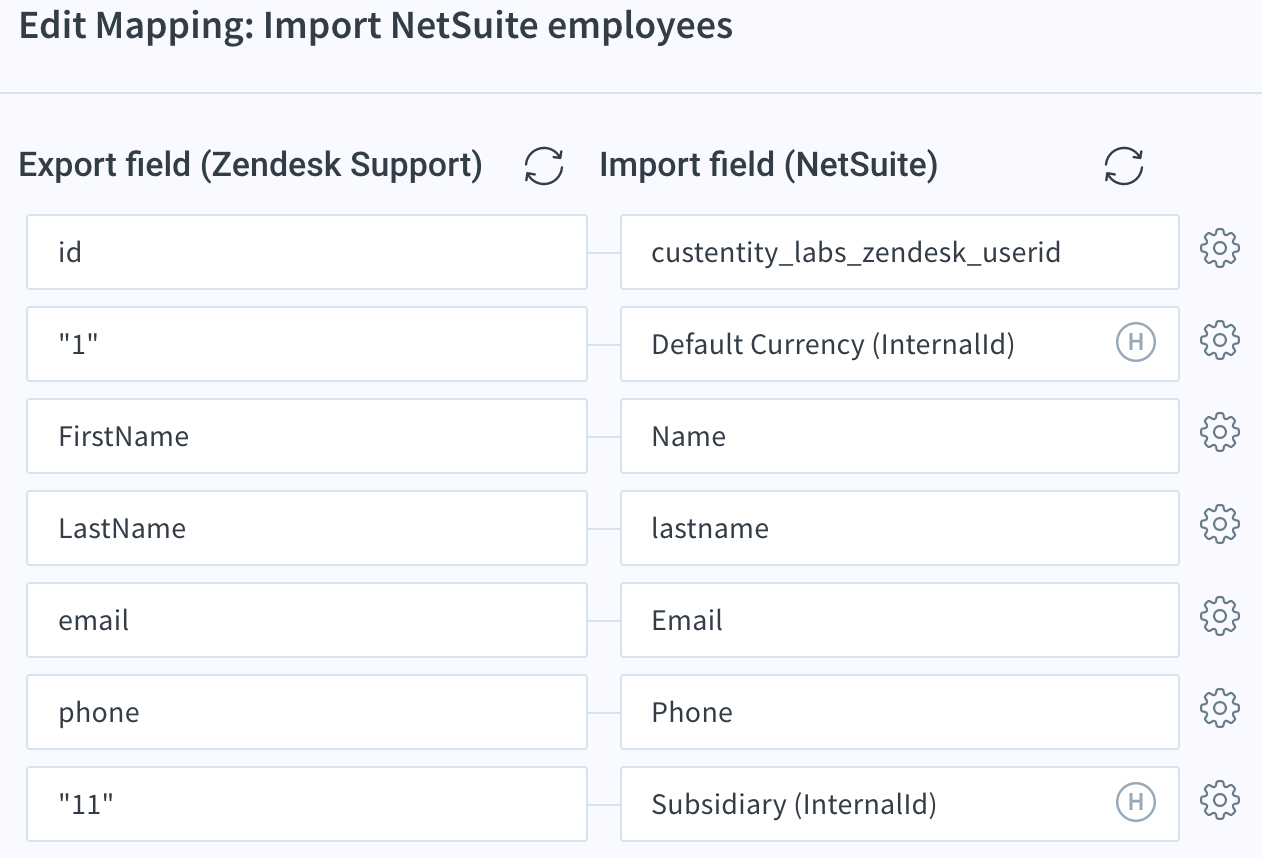Viewport: 1262px width, 858px height.
Task: Open settings gear for custentity_labs_zendesk_userid mapping
Action: (1220, 249)
